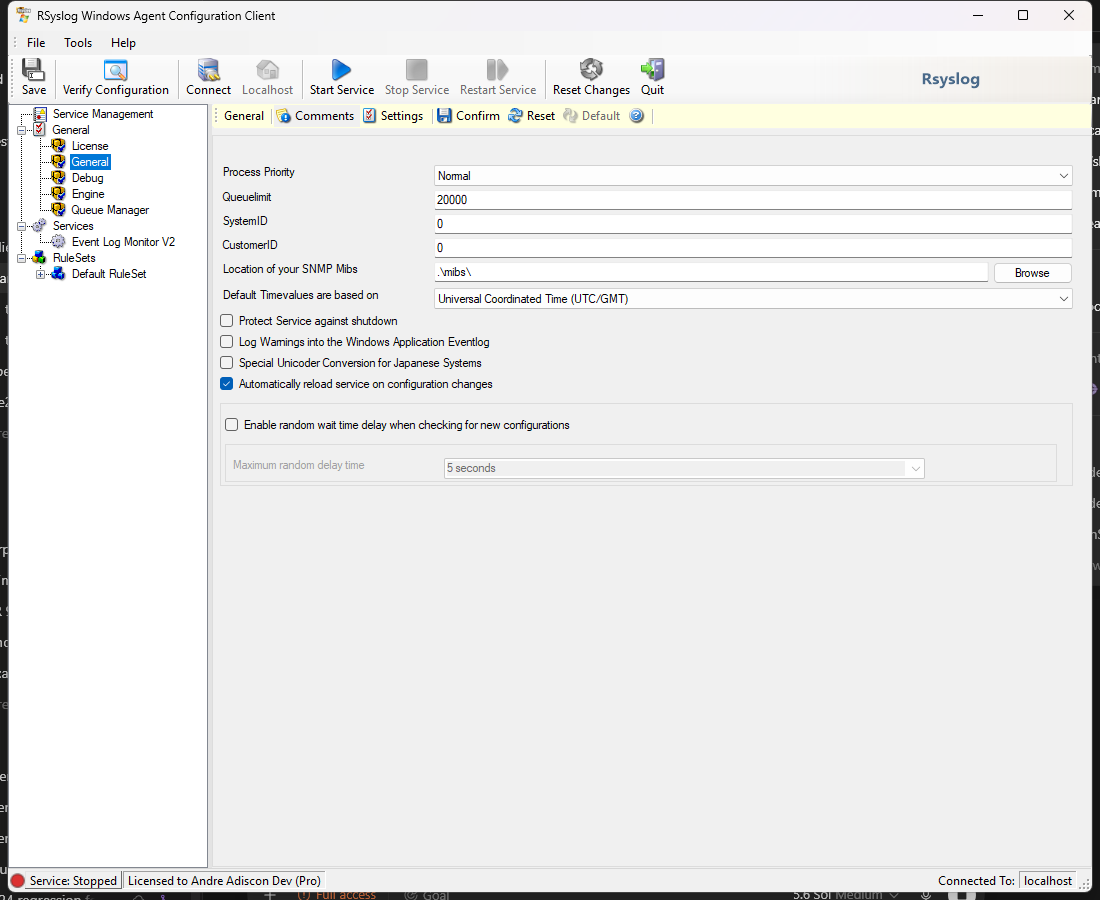Select the Engine node icon
Image resolution: width=1100 pixels, height=900 pixels.
point(59,194)
